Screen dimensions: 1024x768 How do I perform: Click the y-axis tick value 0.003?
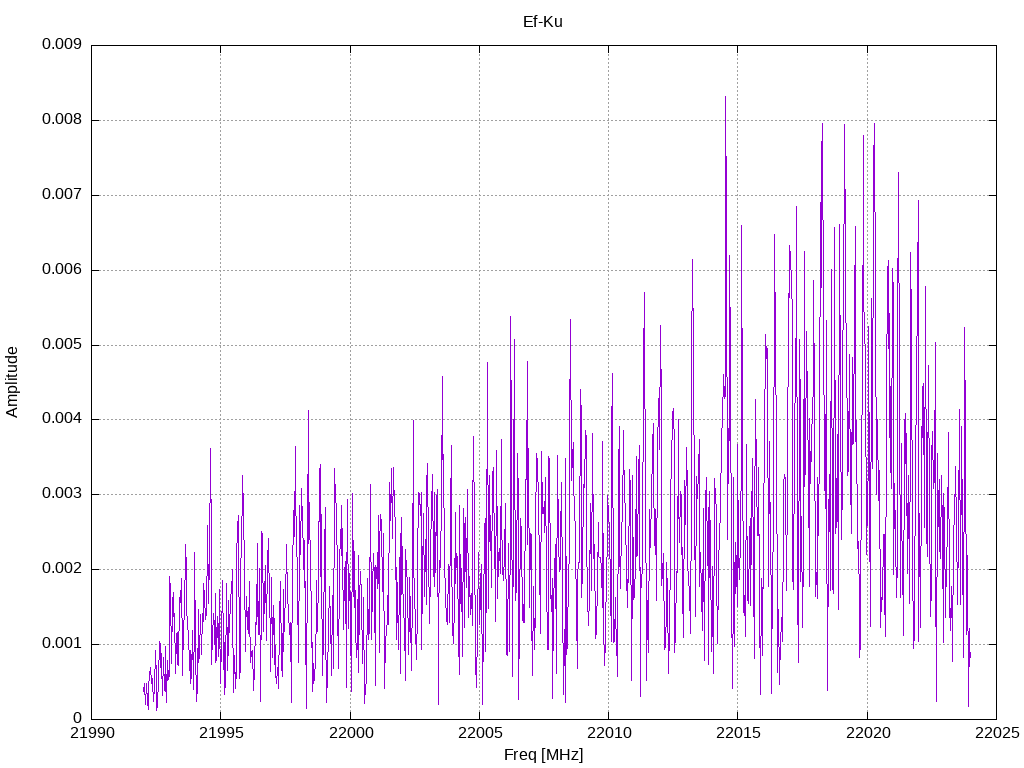(x=62, y=494)
